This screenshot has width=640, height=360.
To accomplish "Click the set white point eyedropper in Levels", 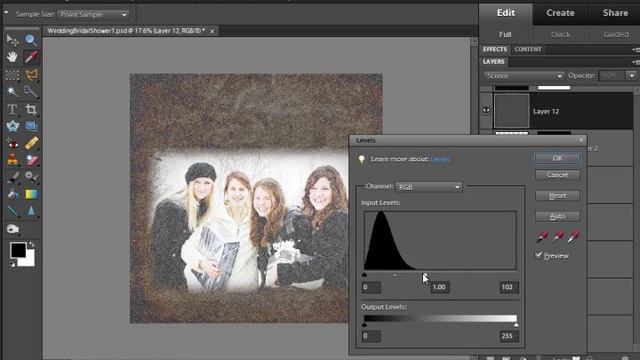I will 574,236.
